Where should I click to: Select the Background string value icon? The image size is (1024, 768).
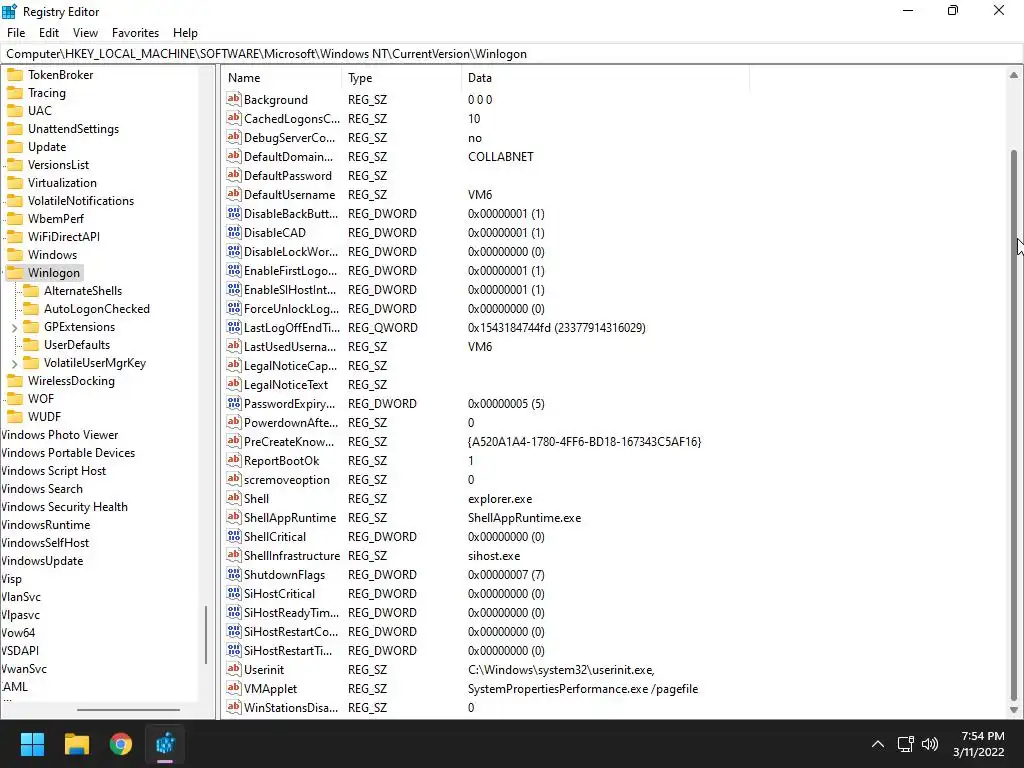click(x=234, y=99)
